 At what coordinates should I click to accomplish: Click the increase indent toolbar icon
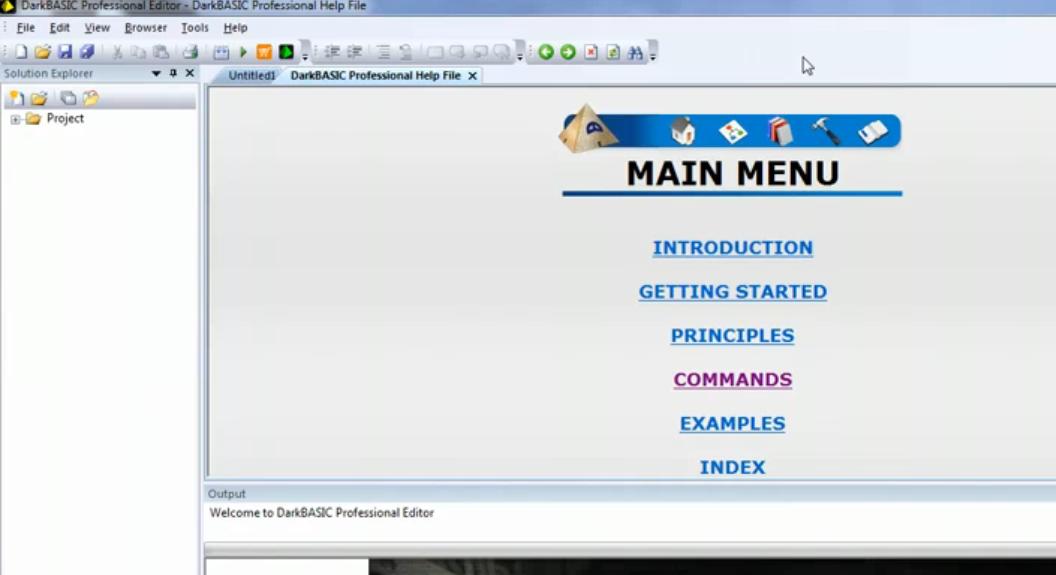pyautogui.click(x=354, y=52)
